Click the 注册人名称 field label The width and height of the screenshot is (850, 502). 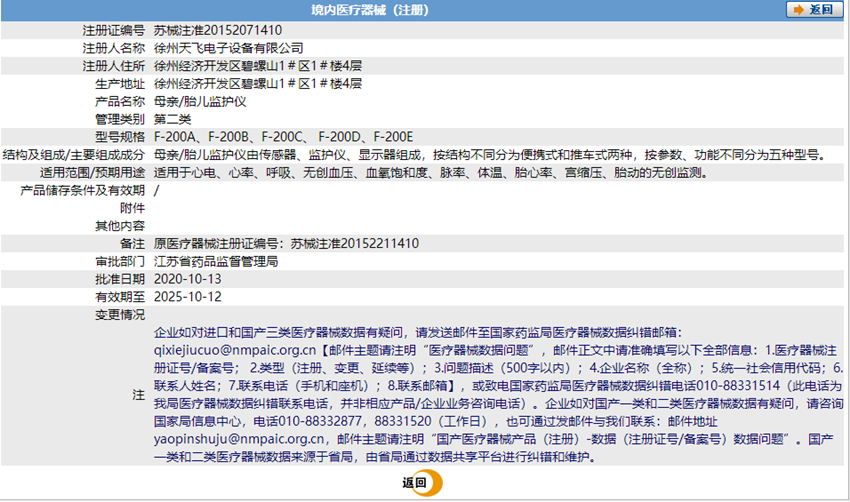point(114,48)
